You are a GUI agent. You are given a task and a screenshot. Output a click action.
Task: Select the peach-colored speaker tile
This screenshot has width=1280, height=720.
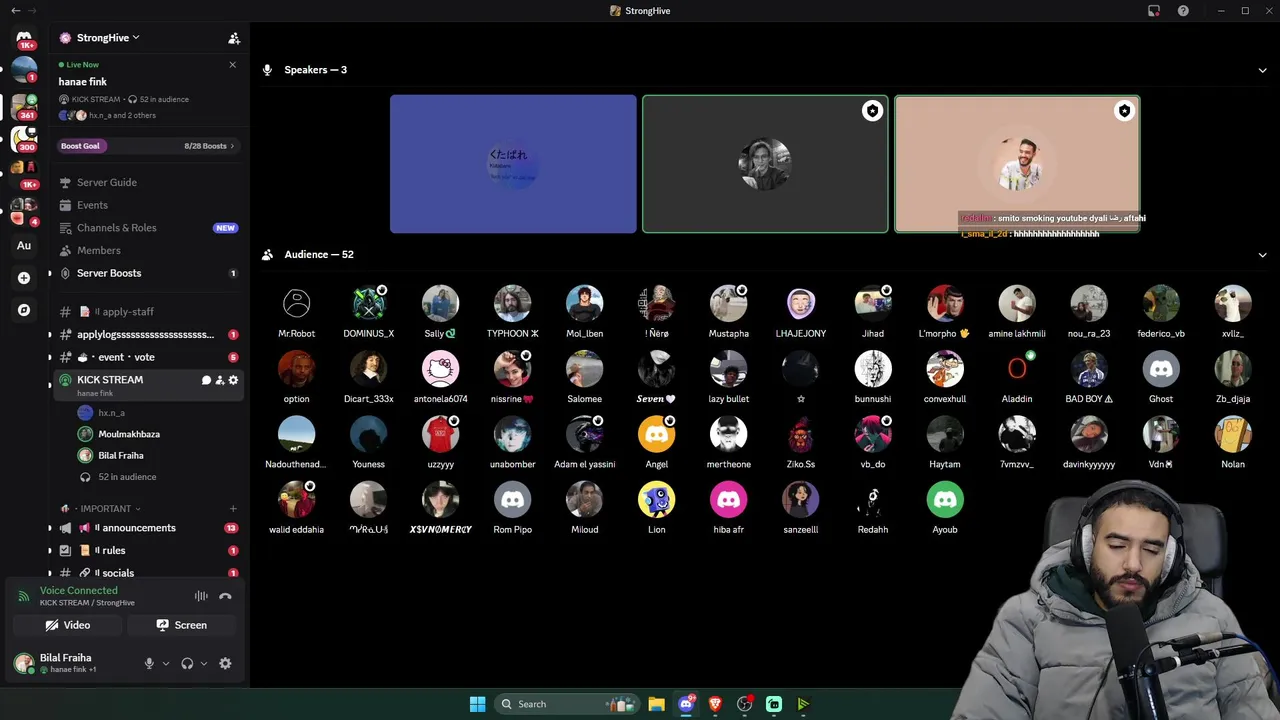(1017, 164)
